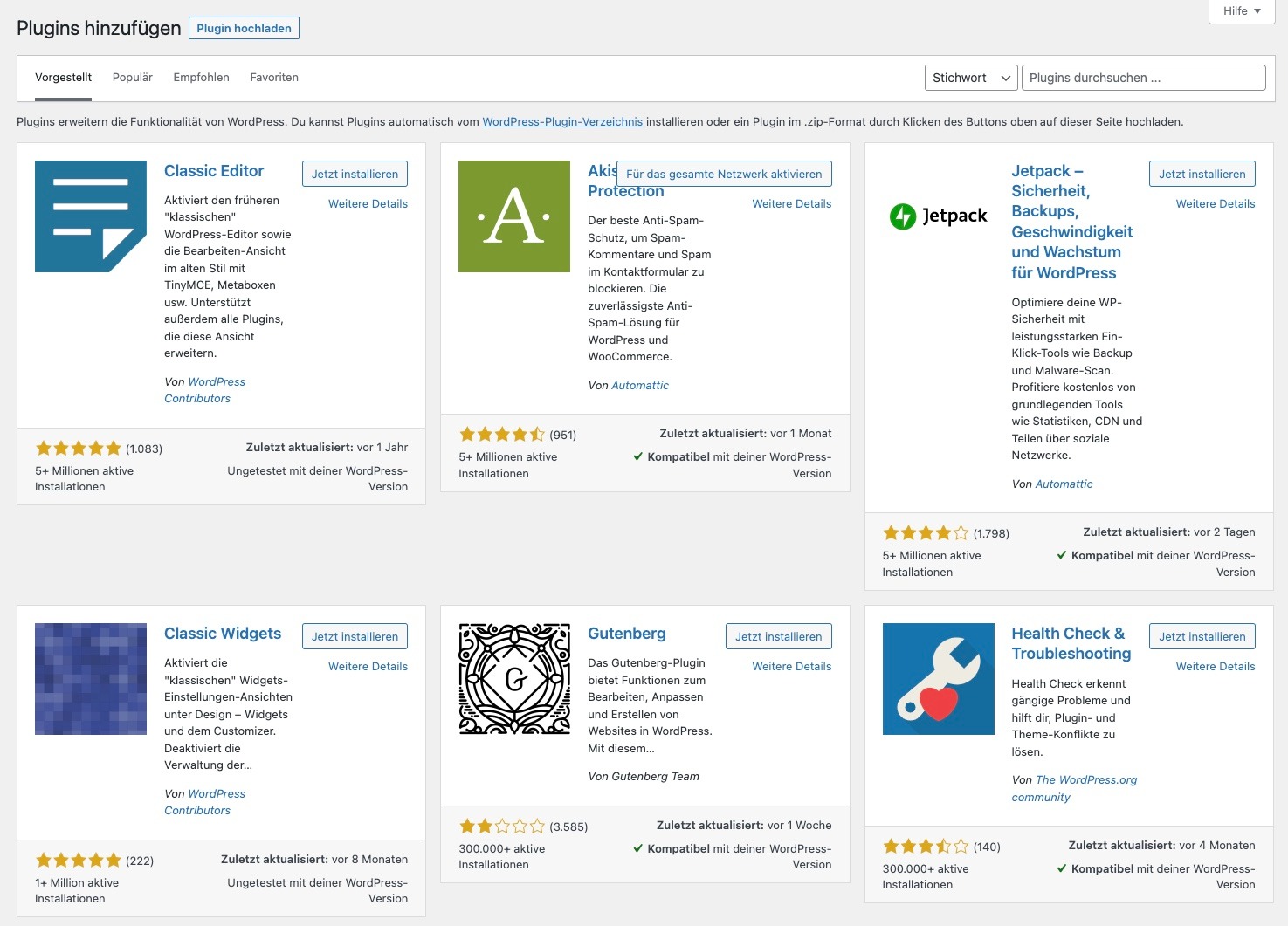Click the Classic Editor star rating
The image size is (1288, 926).
point(79,449)
